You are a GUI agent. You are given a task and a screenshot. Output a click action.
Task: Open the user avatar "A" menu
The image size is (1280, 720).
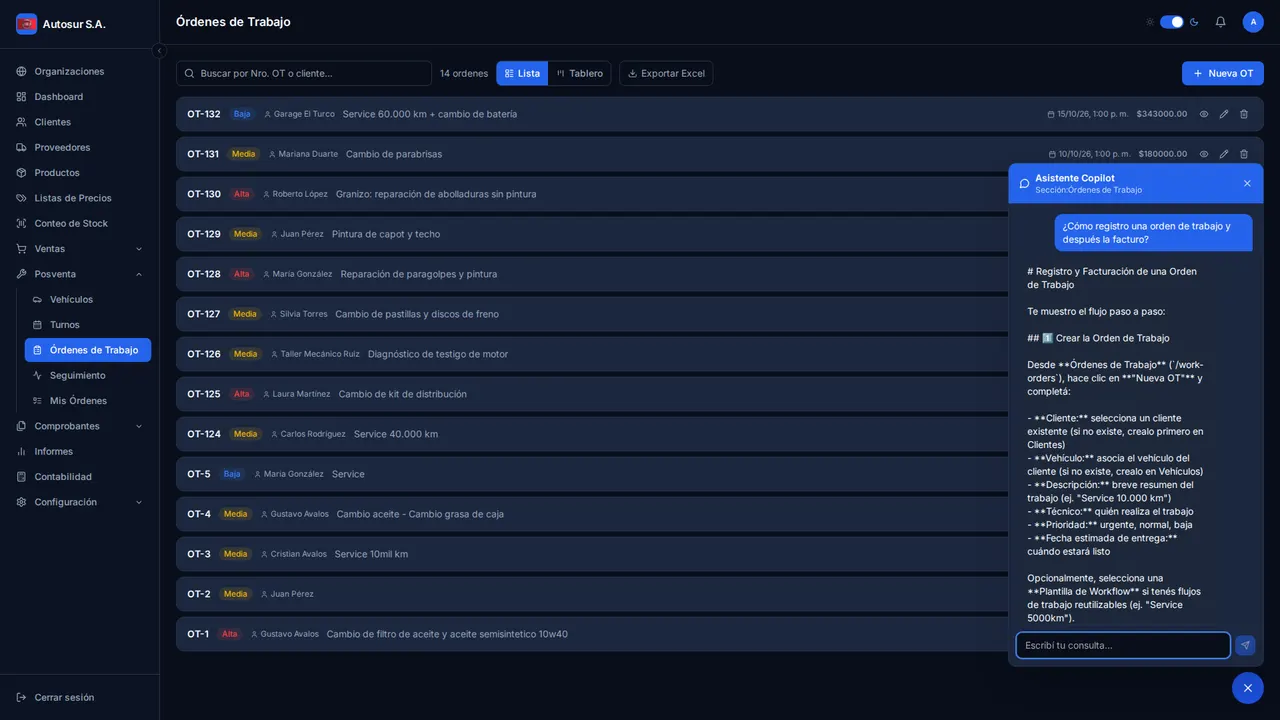point(1253,22)
